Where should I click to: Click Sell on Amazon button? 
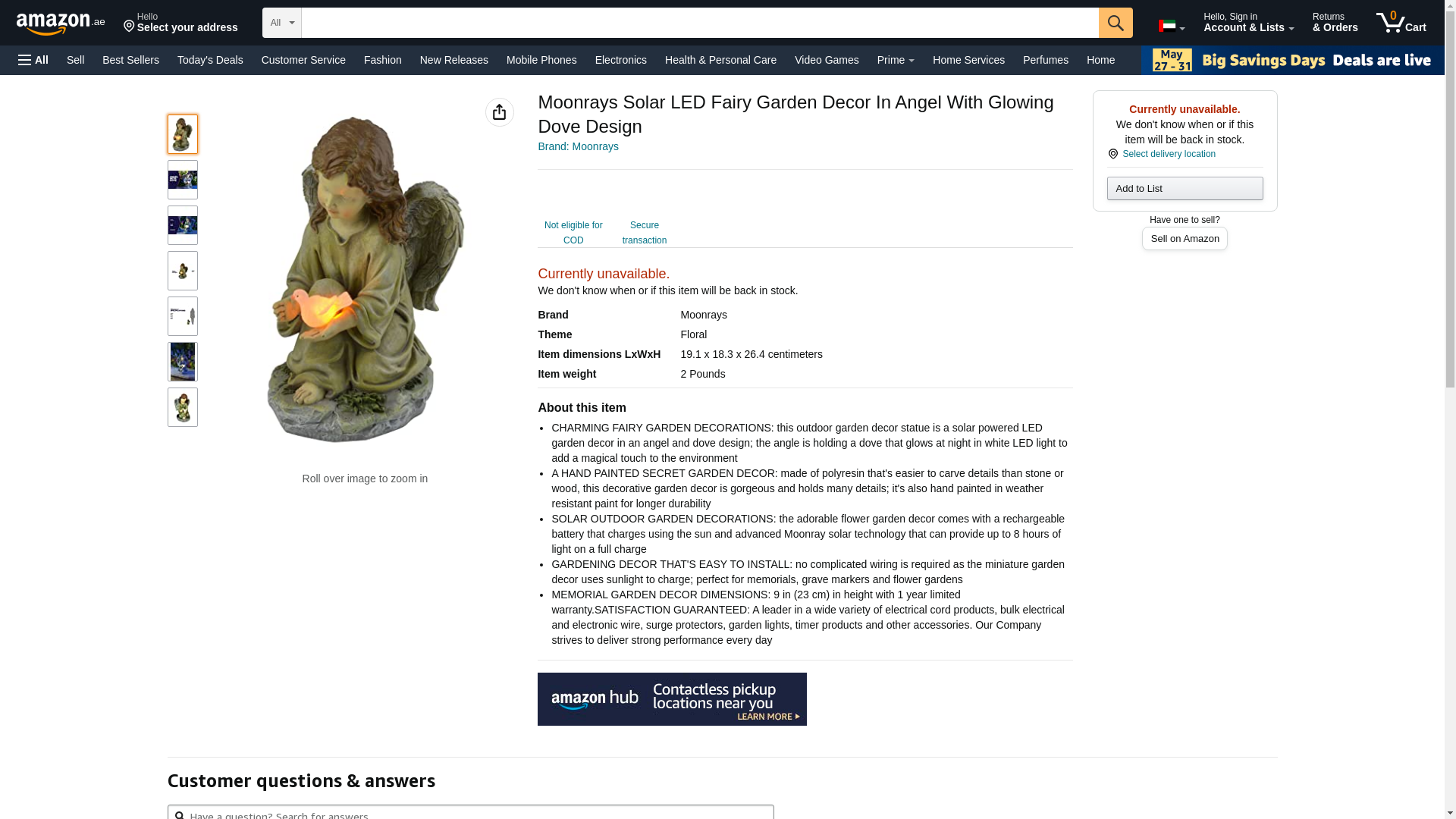click(1185, 239)
